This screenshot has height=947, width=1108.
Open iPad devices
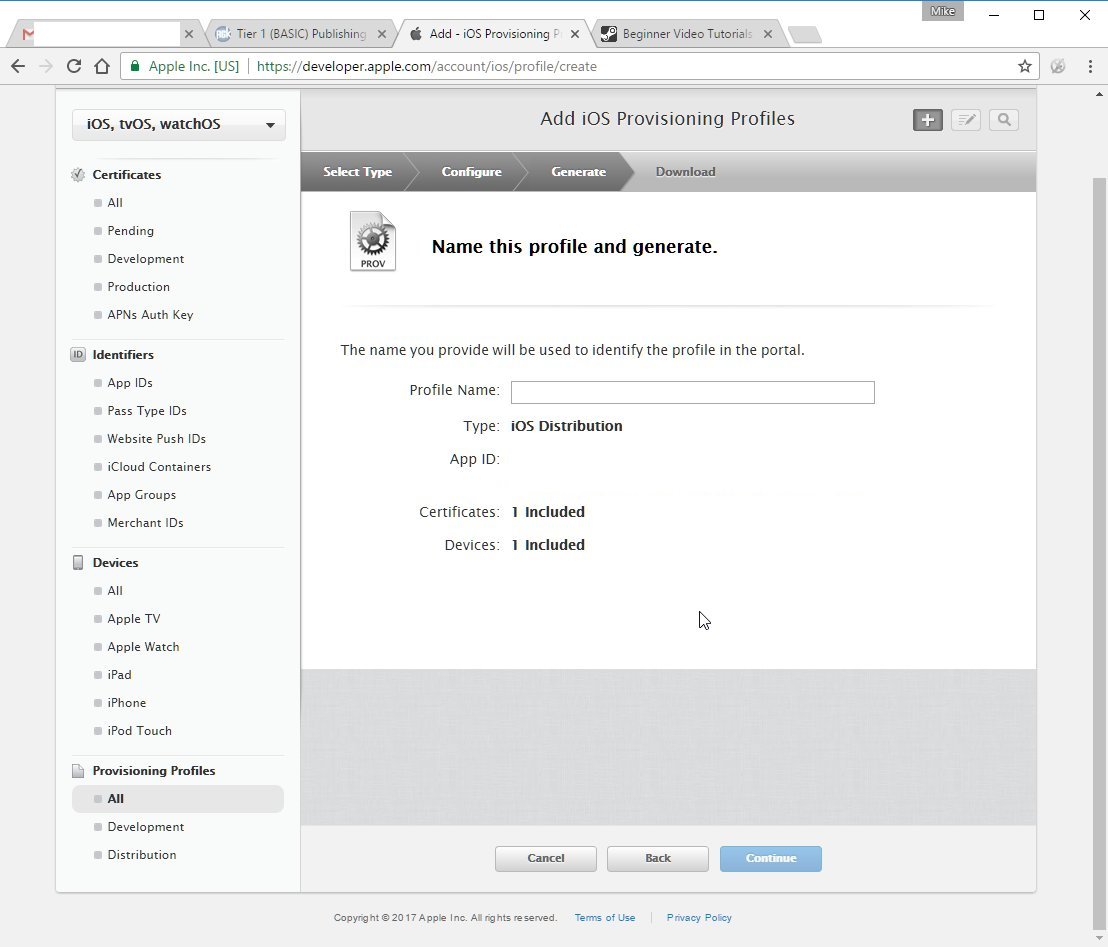click(x=119, y=675)
